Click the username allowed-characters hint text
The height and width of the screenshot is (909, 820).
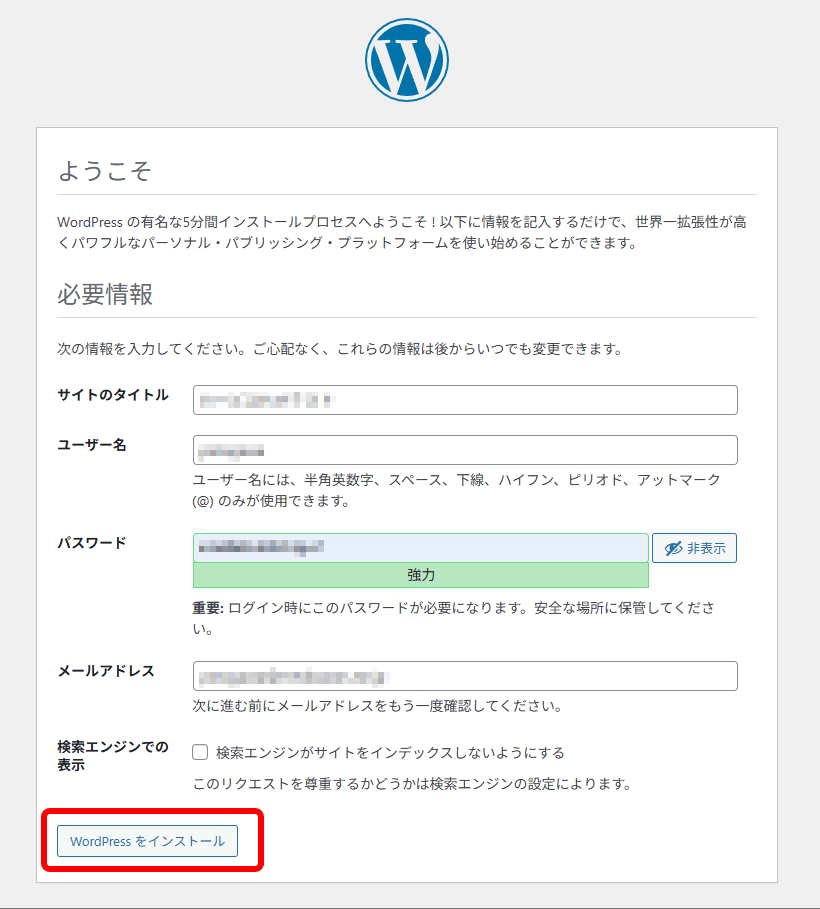pos(456,490)
